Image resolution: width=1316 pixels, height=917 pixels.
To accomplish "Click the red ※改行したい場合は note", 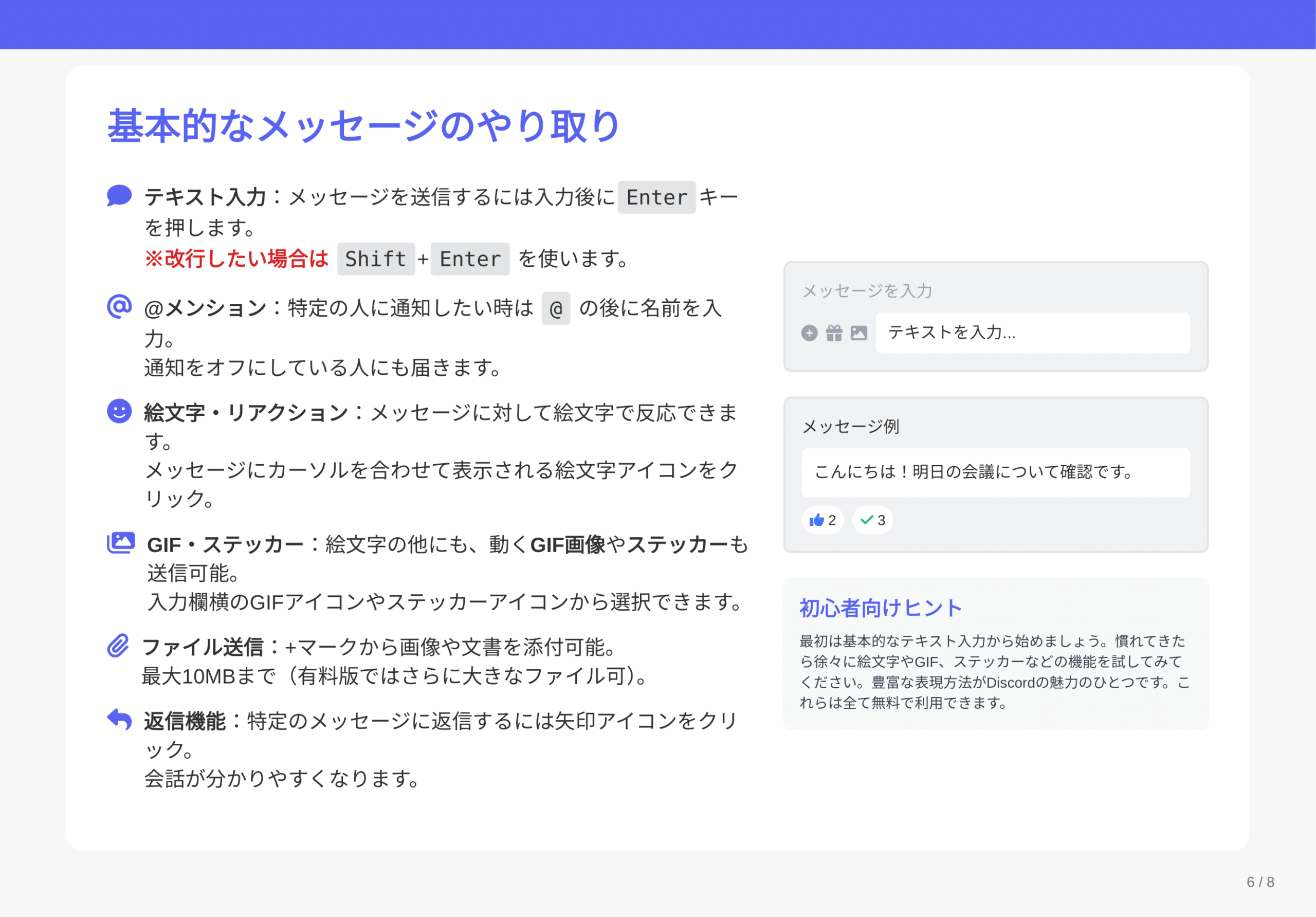I will click(236, 259).
